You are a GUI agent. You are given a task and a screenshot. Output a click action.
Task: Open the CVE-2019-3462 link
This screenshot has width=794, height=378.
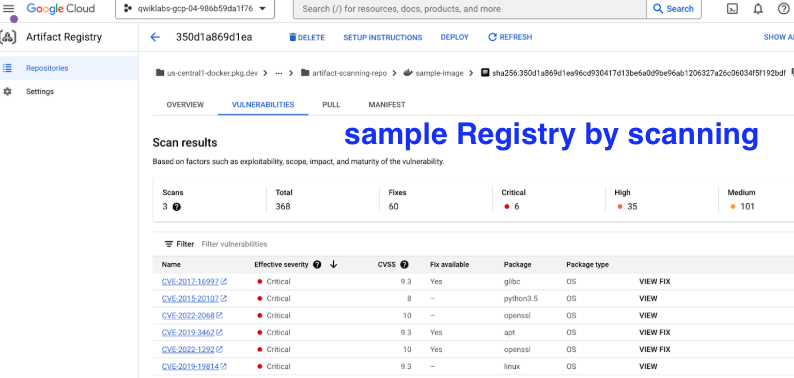188,332
